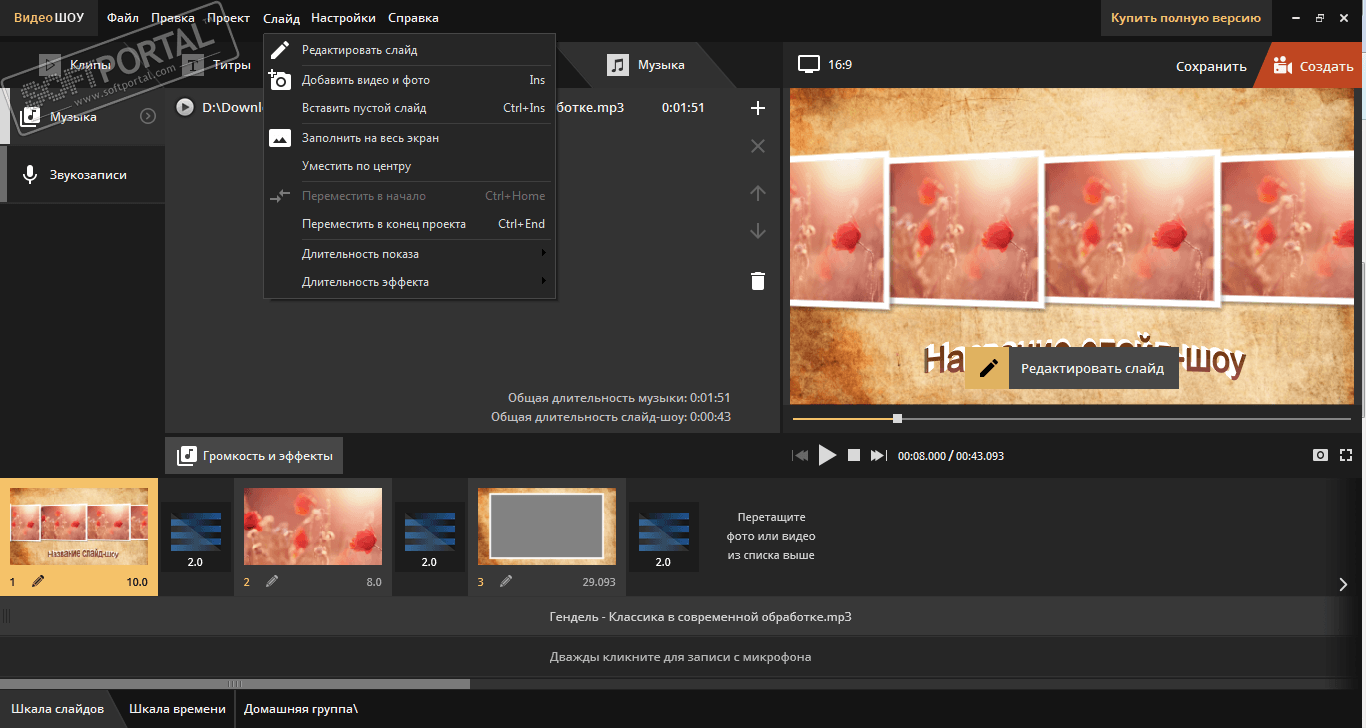This screenshot has height=728, width=1366.
Task: Jump to the previous slide in the player
Action: pos(800,456)
